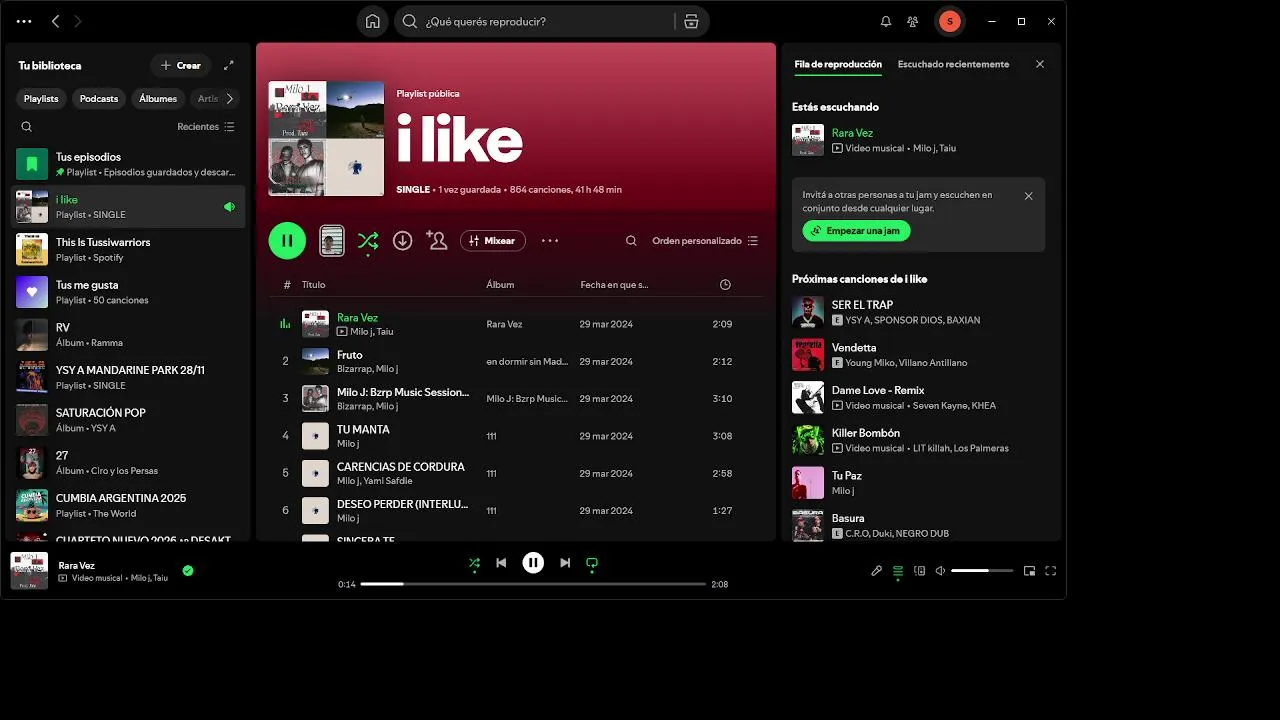This screenshot has height=720, width=1280.
Task: Open the notifications bell
Action: click(885, 21)
